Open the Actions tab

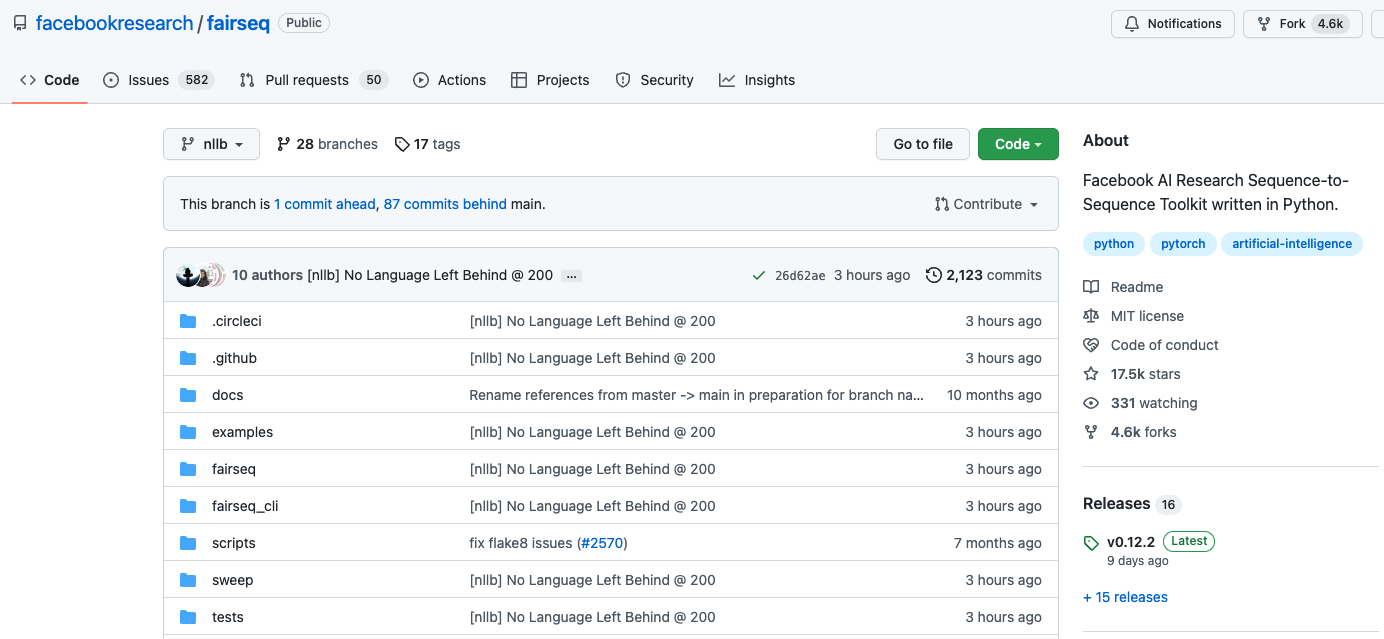tap(450, 80)
